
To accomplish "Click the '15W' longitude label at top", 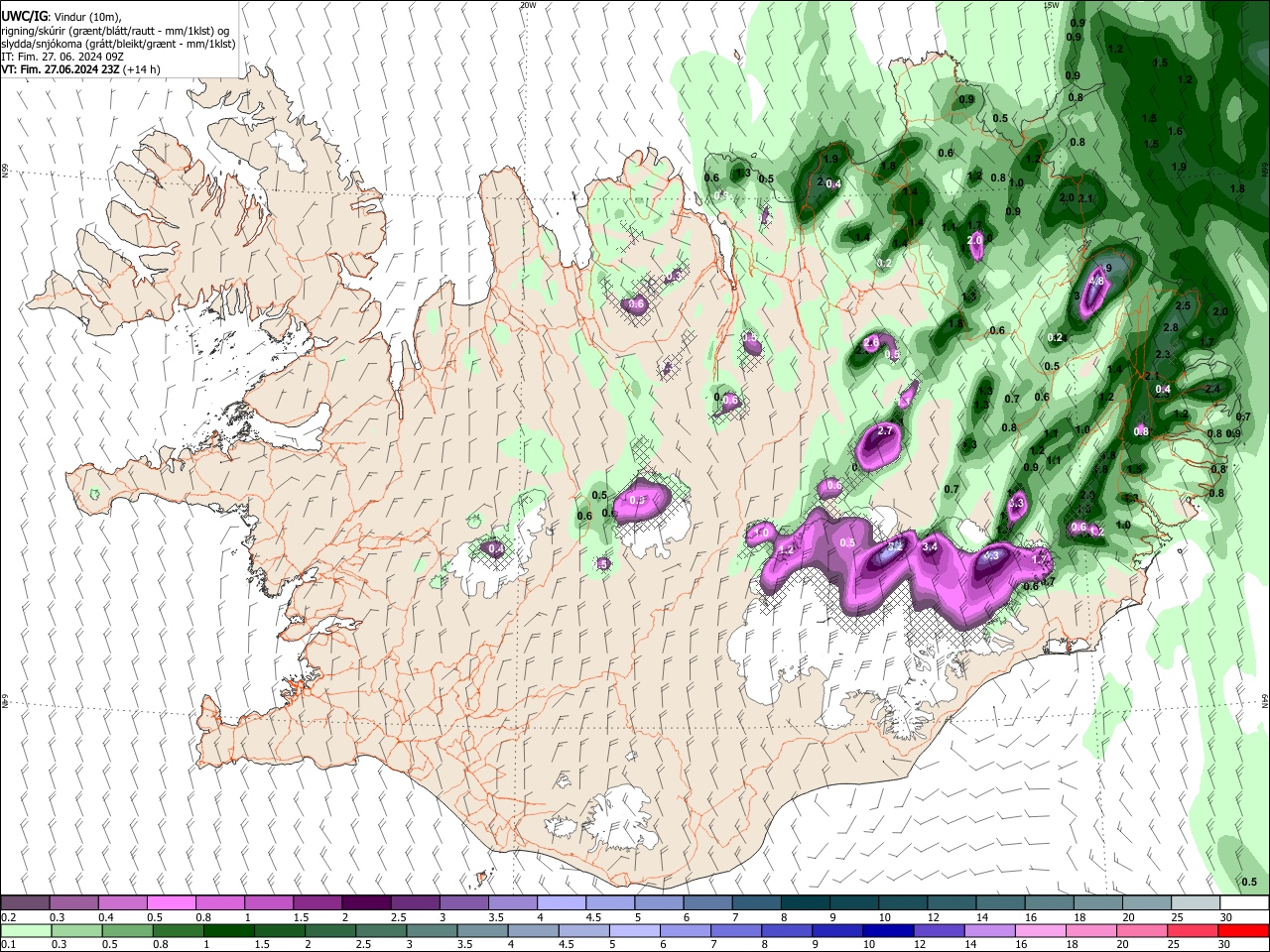I will click(x=1052, y=5).
